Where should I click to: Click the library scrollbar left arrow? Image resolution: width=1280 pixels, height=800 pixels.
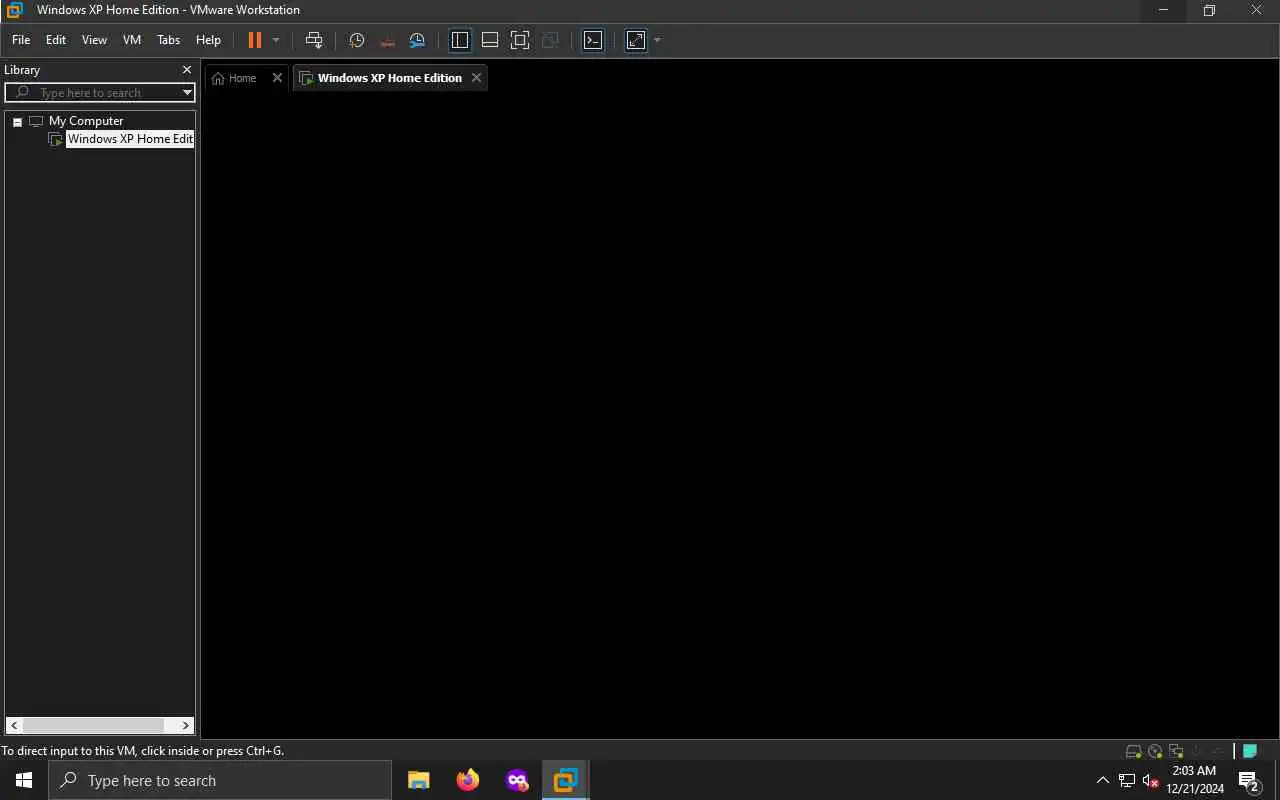(x=13, y=725)
